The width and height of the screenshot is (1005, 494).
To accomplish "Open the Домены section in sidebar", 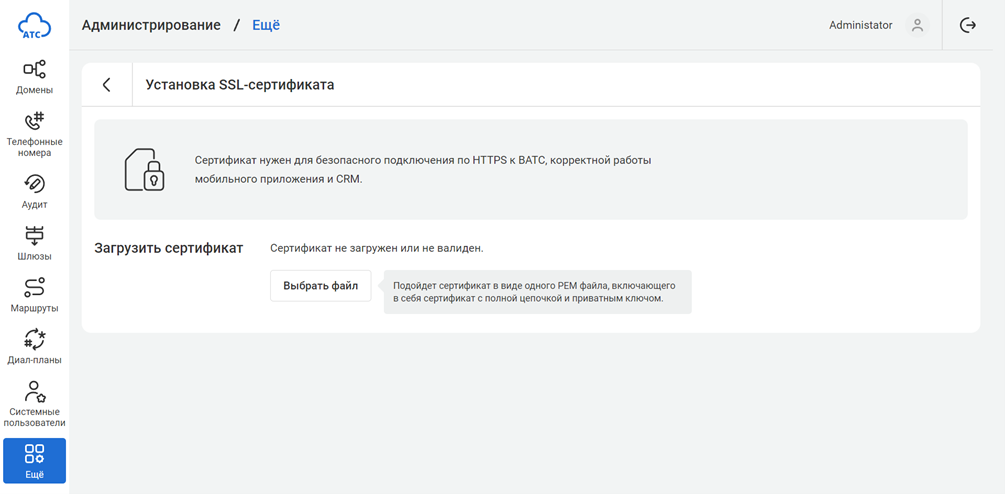I will pyautogui.click(x=34, y=77).
